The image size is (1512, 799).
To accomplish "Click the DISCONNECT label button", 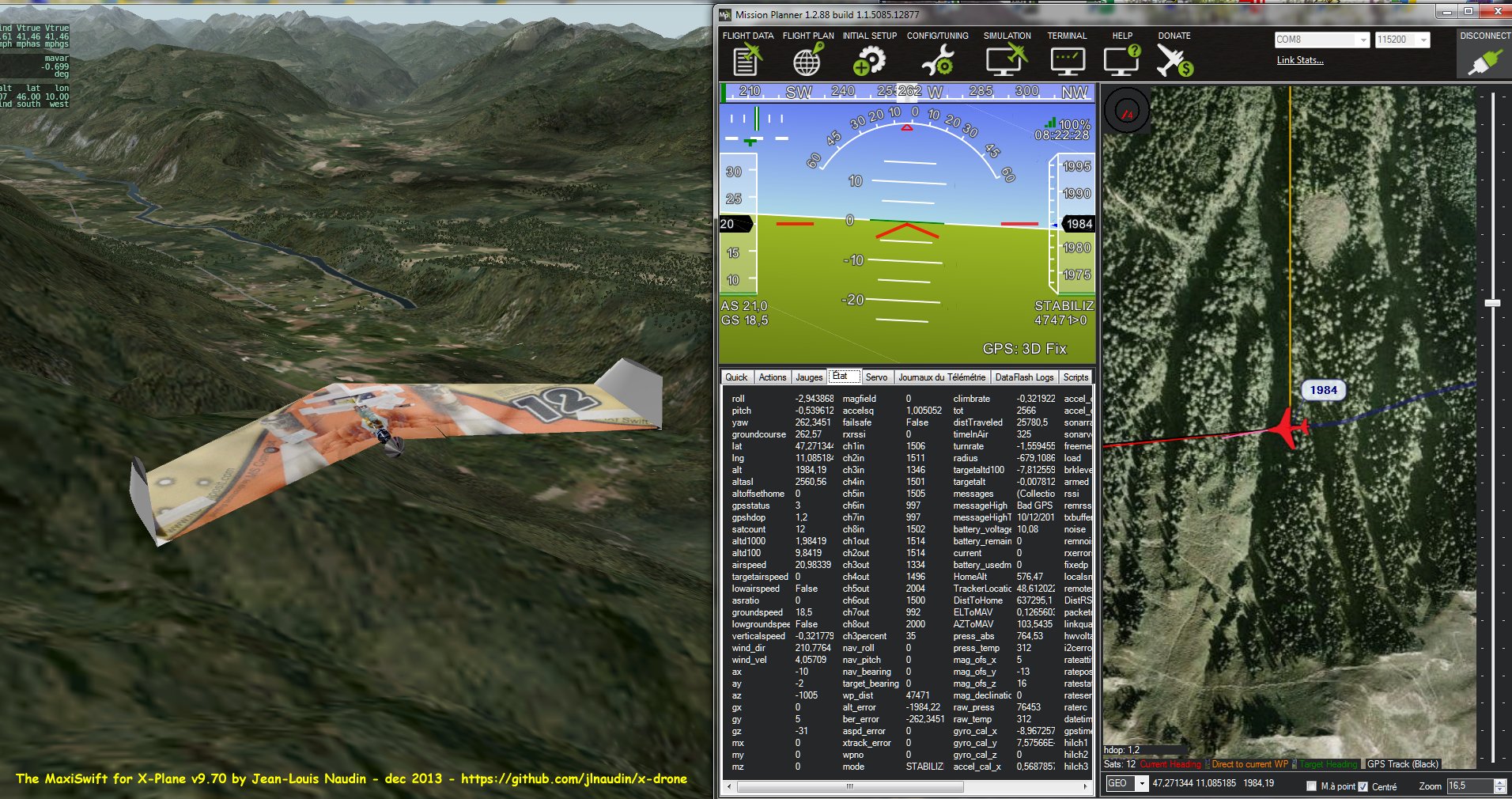I will click(x=1484, y=36).
